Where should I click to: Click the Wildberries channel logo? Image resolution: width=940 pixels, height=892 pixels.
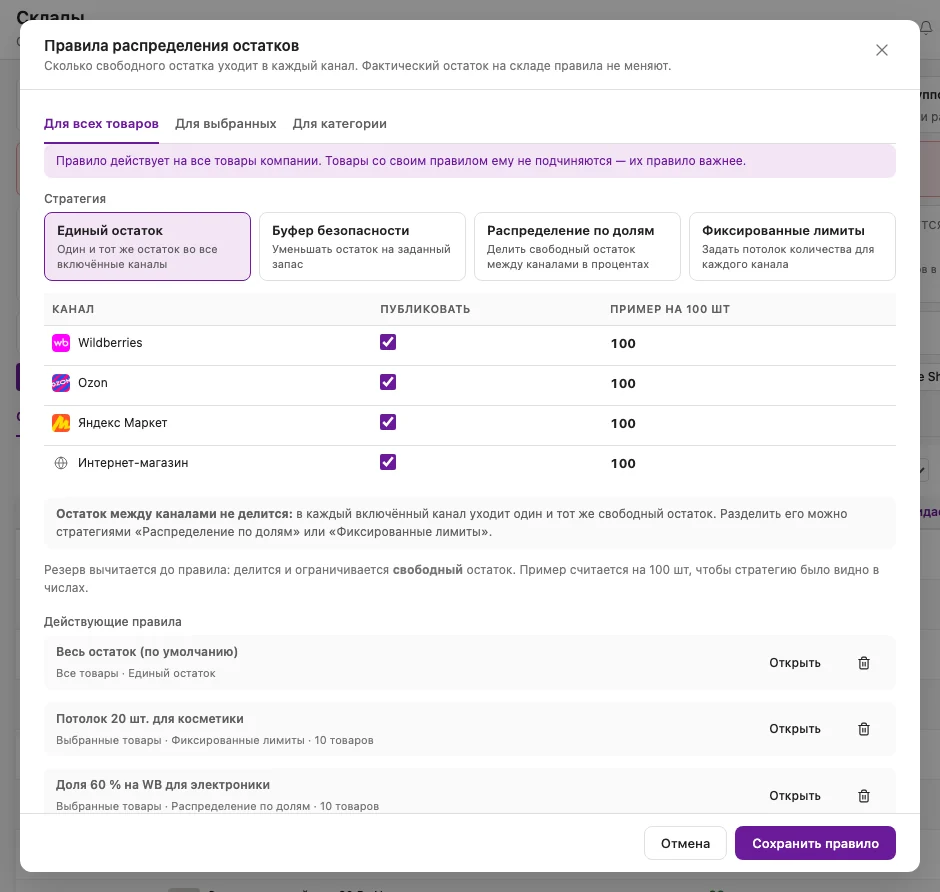(61, 343)
